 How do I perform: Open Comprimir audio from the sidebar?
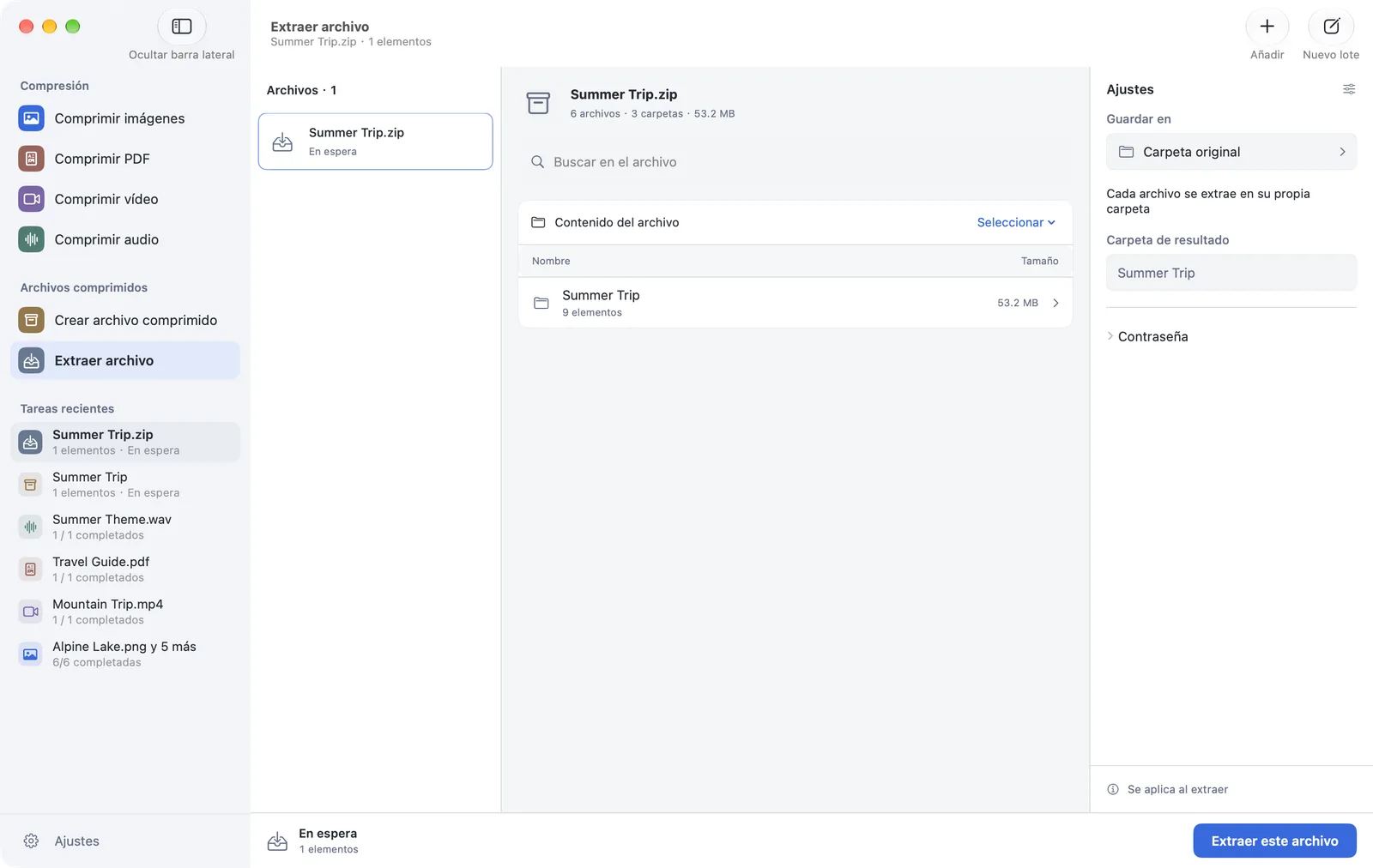coord(125,239)
